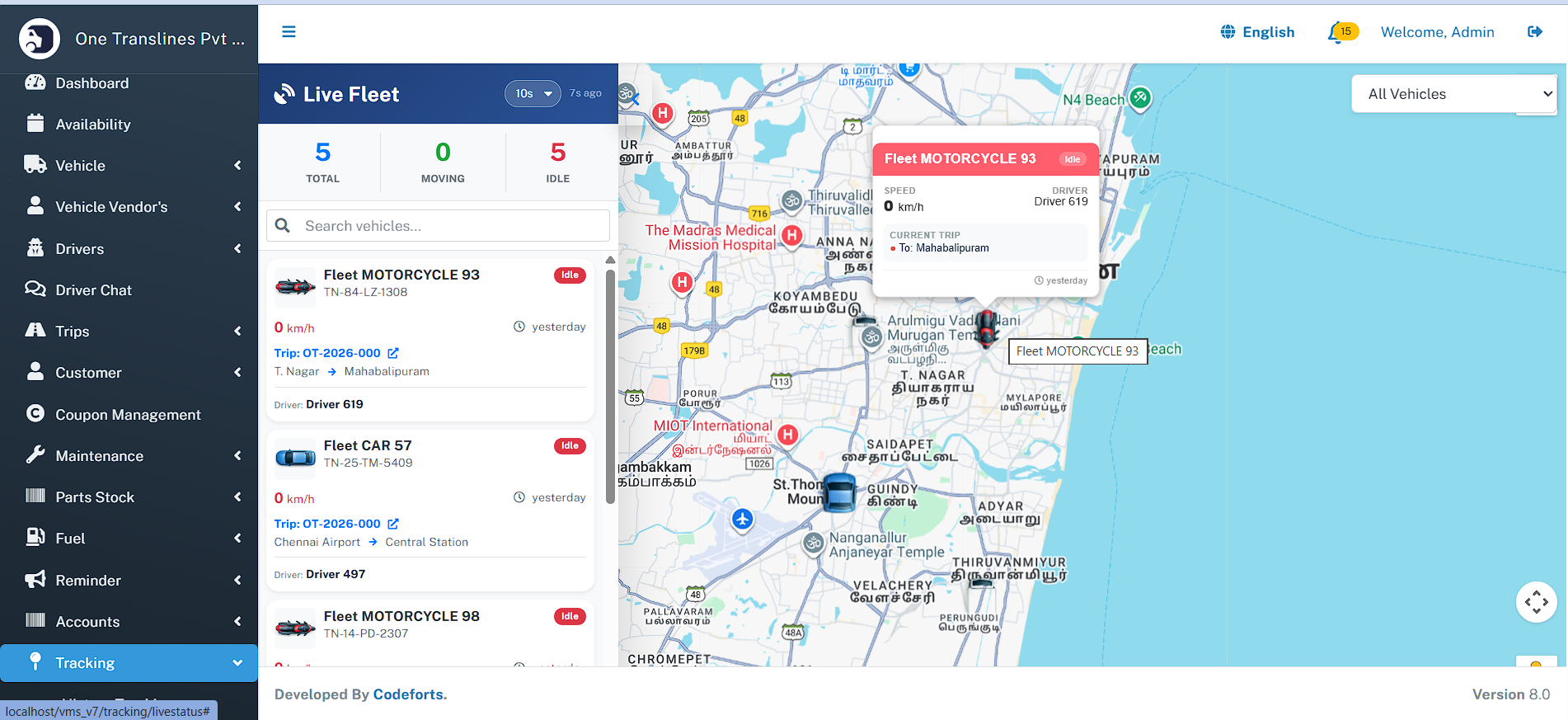Expand the Trips submenu chevron
This screenshot has width=1568, height=720.
237,331
